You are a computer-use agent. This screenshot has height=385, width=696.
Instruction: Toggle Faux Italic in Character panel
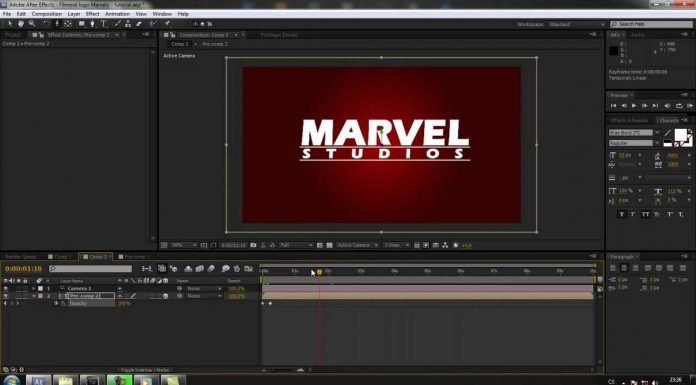[633, 214]
